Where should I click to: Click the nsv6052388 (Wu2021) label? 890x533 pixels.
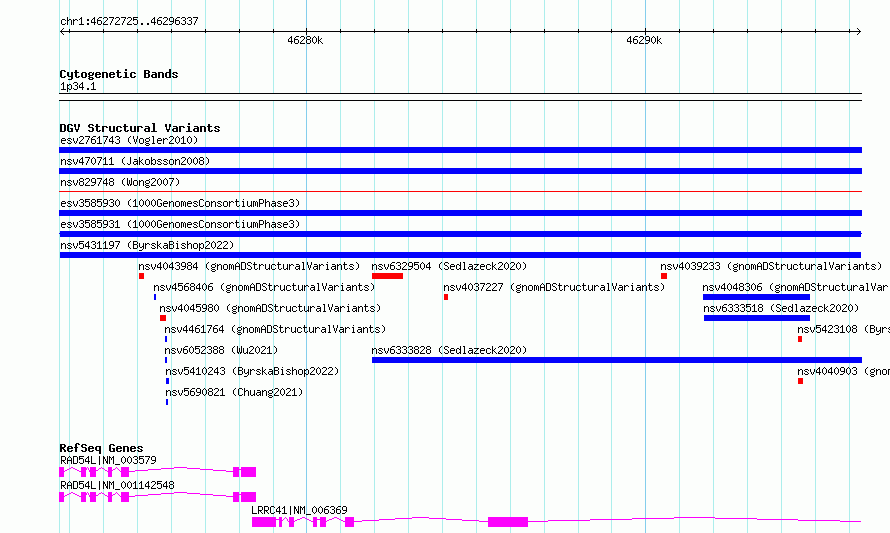tap(221, 350)
